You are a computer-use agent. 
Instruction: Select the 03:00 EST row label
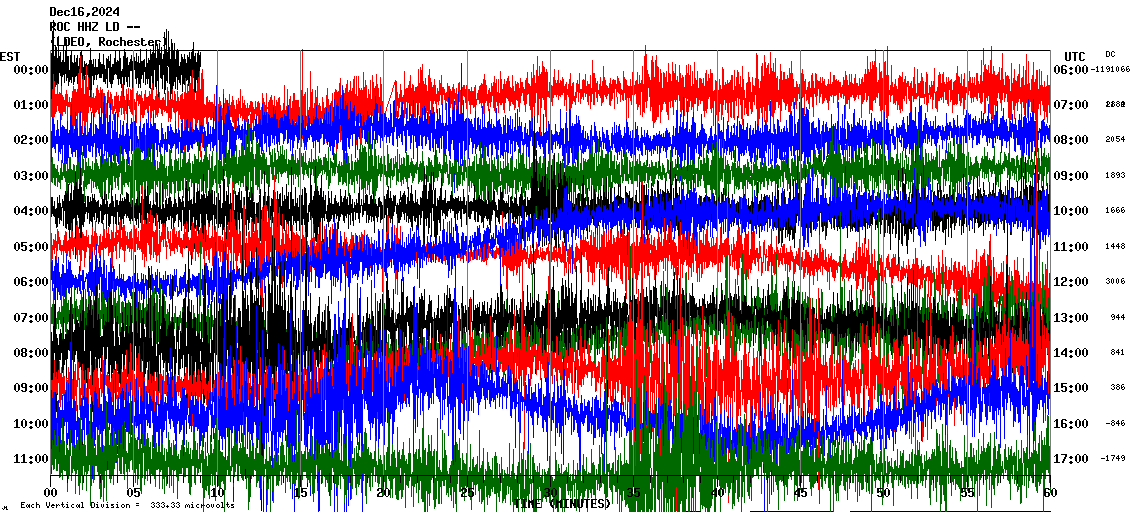[x=31, y=176]
